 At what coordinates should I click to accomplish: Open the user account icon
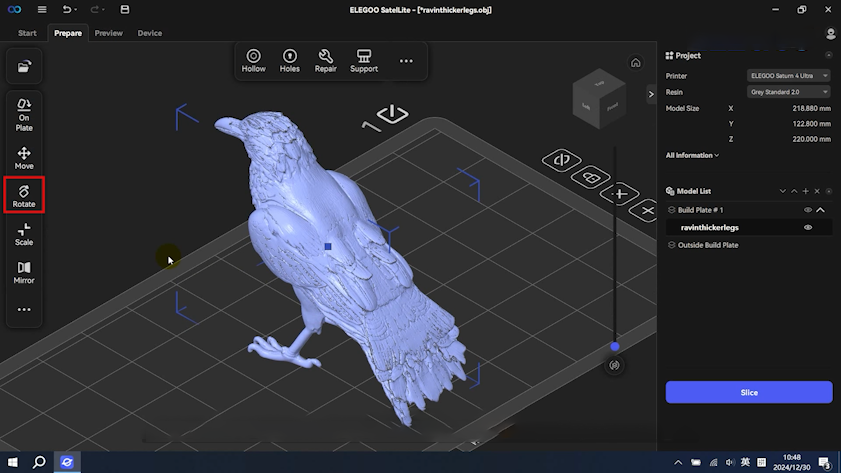click(x=830, y=33)
